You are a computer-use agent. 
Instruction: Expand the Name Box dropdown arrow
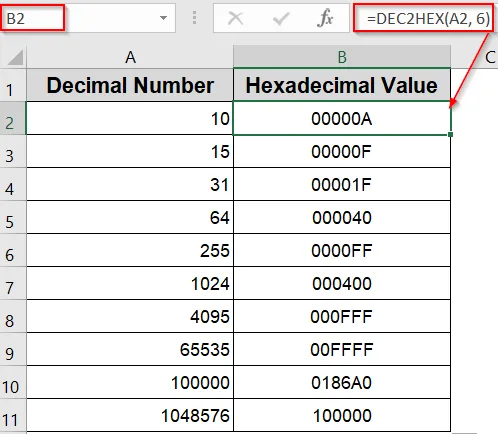click(163, 18)
